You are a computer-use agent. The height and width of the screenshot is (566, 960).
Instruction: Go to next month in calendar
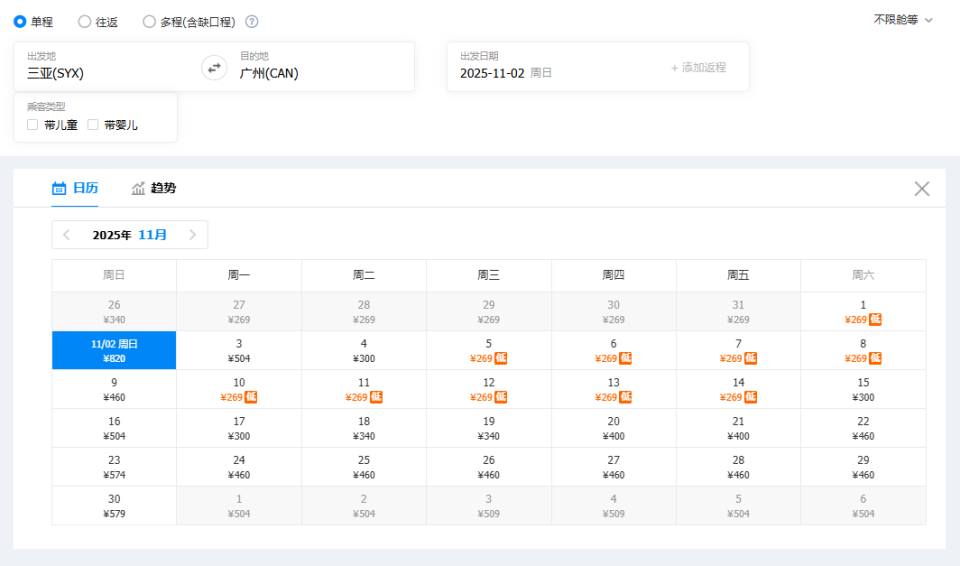pyautogui.click(x=192, y=235)
